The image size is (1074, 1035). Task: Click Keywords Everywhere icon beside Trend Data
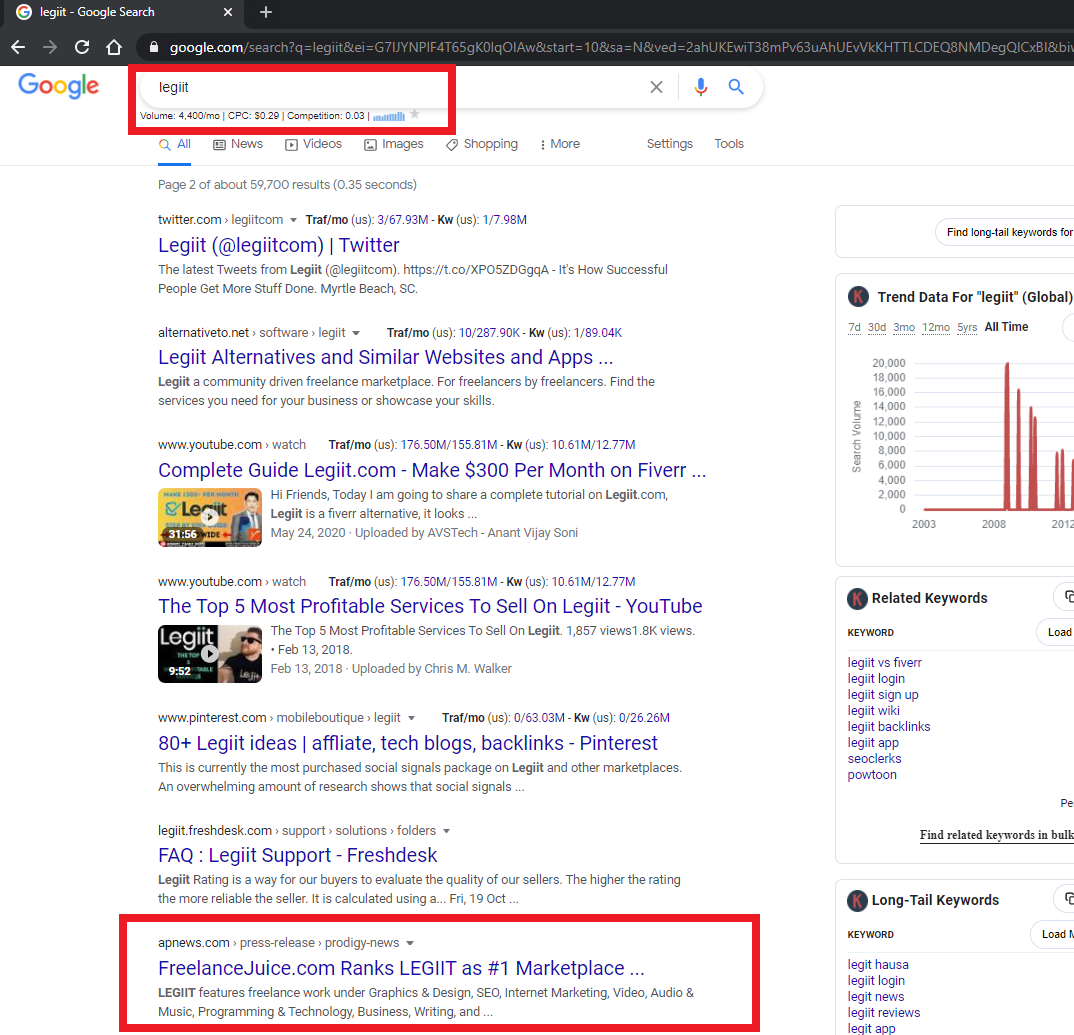coord(858,297)
